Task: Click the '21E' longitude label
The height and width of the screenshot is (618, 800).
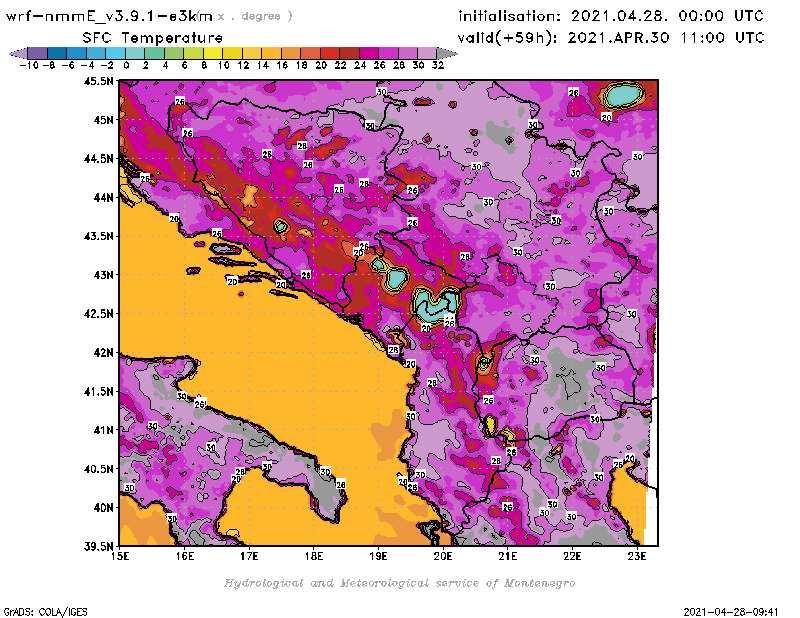Action: pyautogui.click(x=508, y=556)
